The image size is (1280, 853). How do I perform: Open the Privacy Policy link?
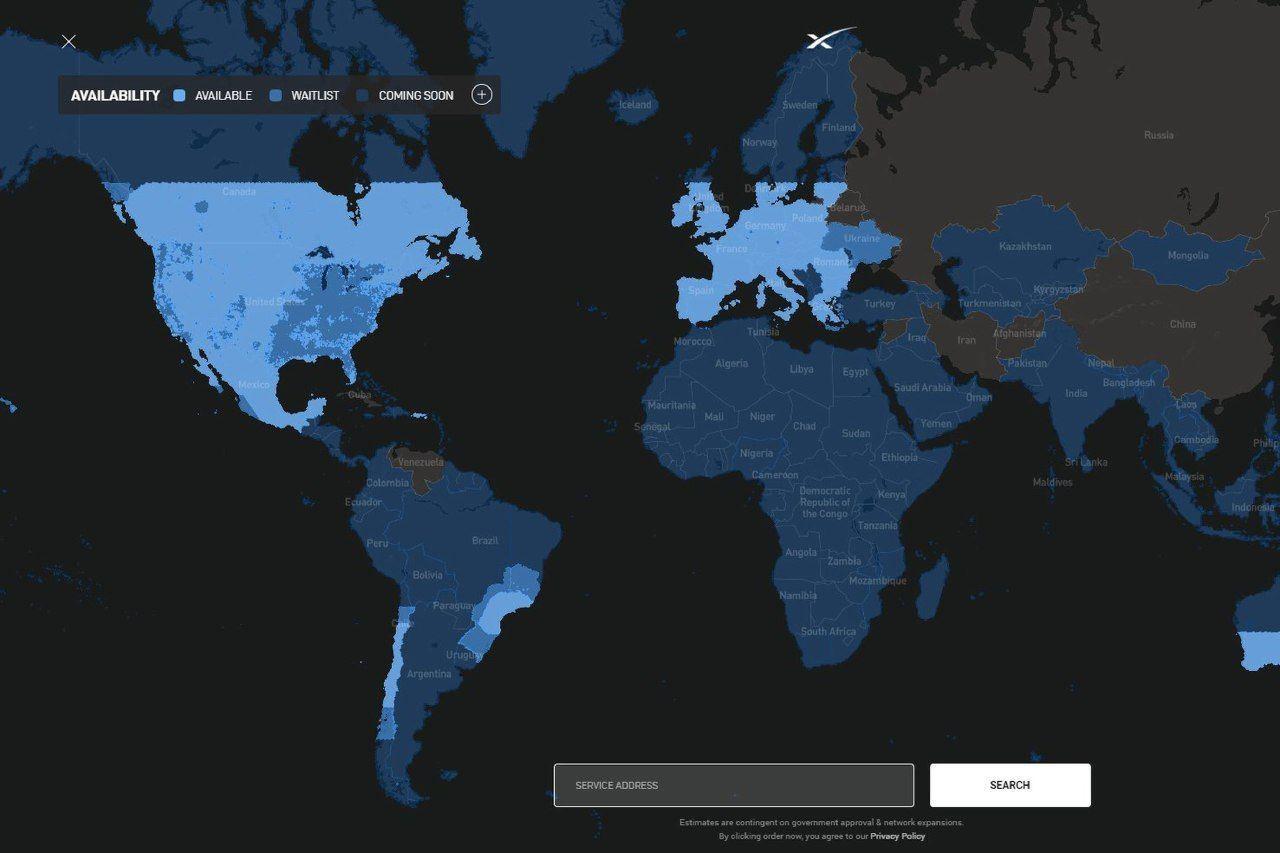[897, 836]
